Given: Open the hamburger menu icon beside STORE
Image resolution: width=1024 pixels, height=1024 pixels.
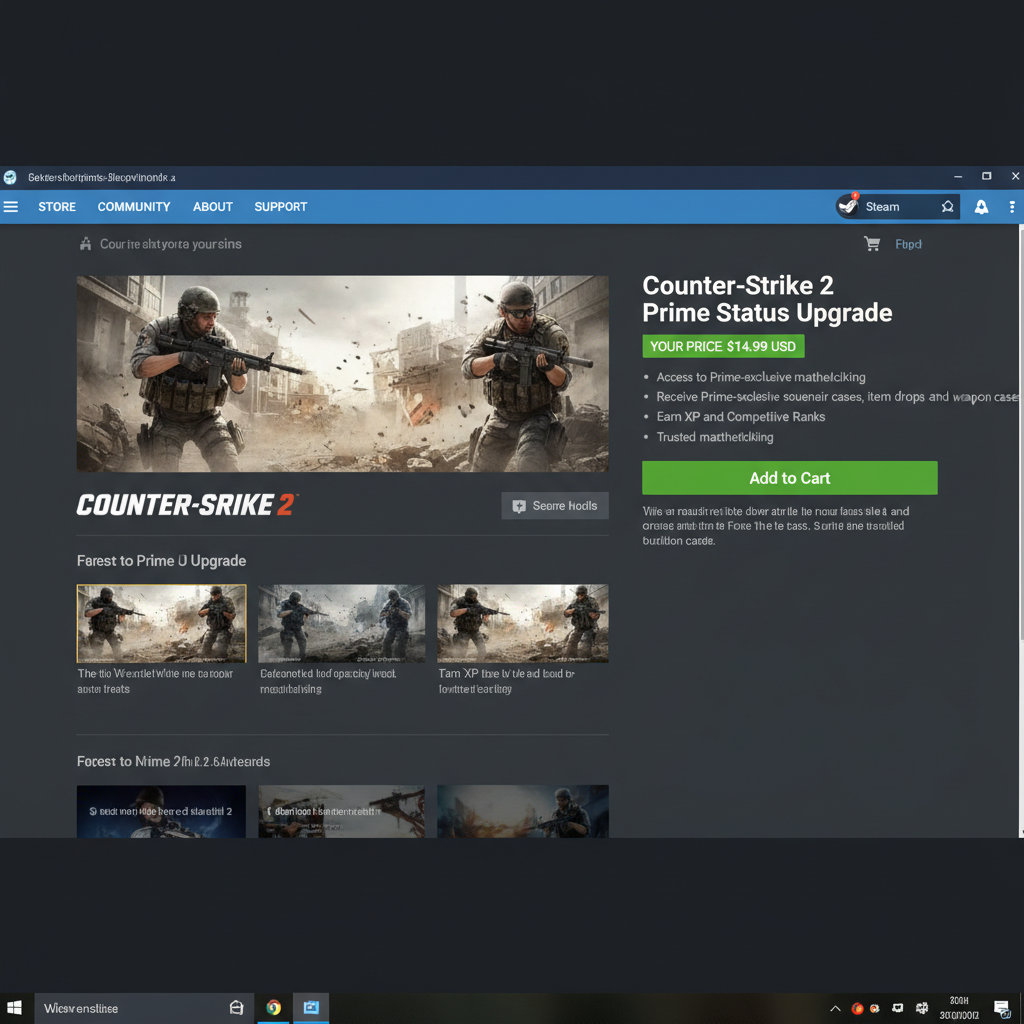Looking at the screenshot, I should 10,207.
